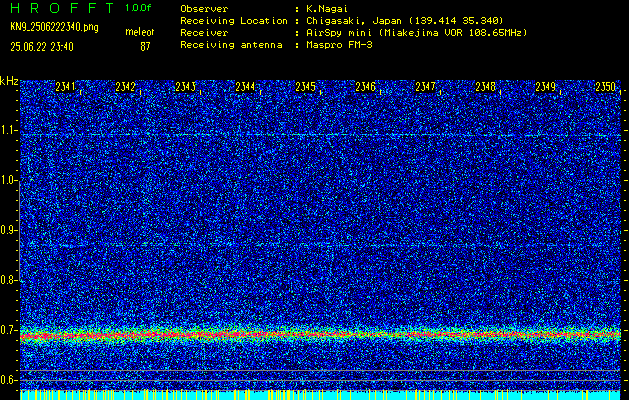Screen dimensions: 629x400
Task: Click the Receiving antenna label
Action: coord(231,45)
